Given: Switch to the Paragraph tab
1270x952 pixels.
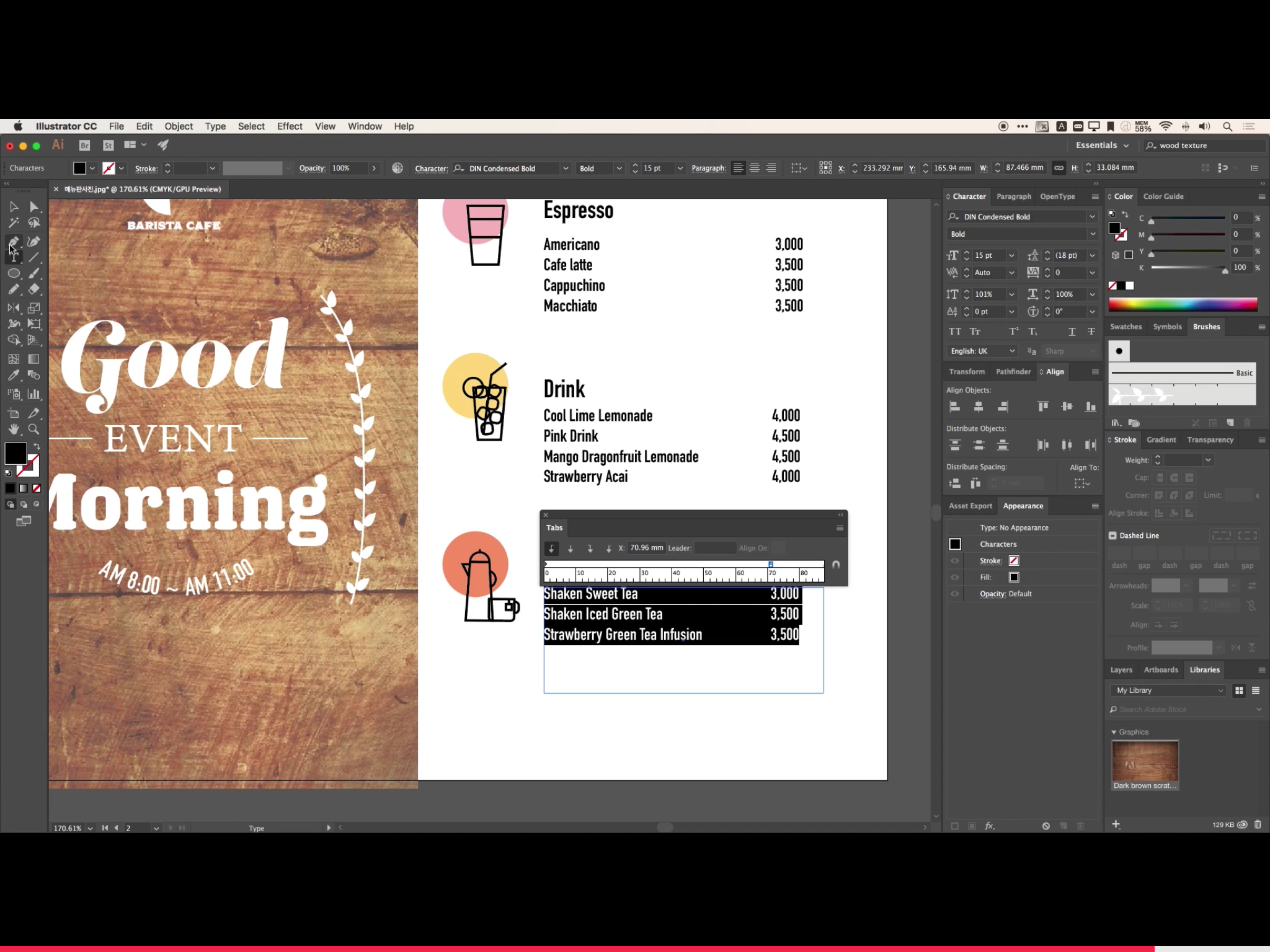Looking at the screenshot, I should coord(1014,196).
